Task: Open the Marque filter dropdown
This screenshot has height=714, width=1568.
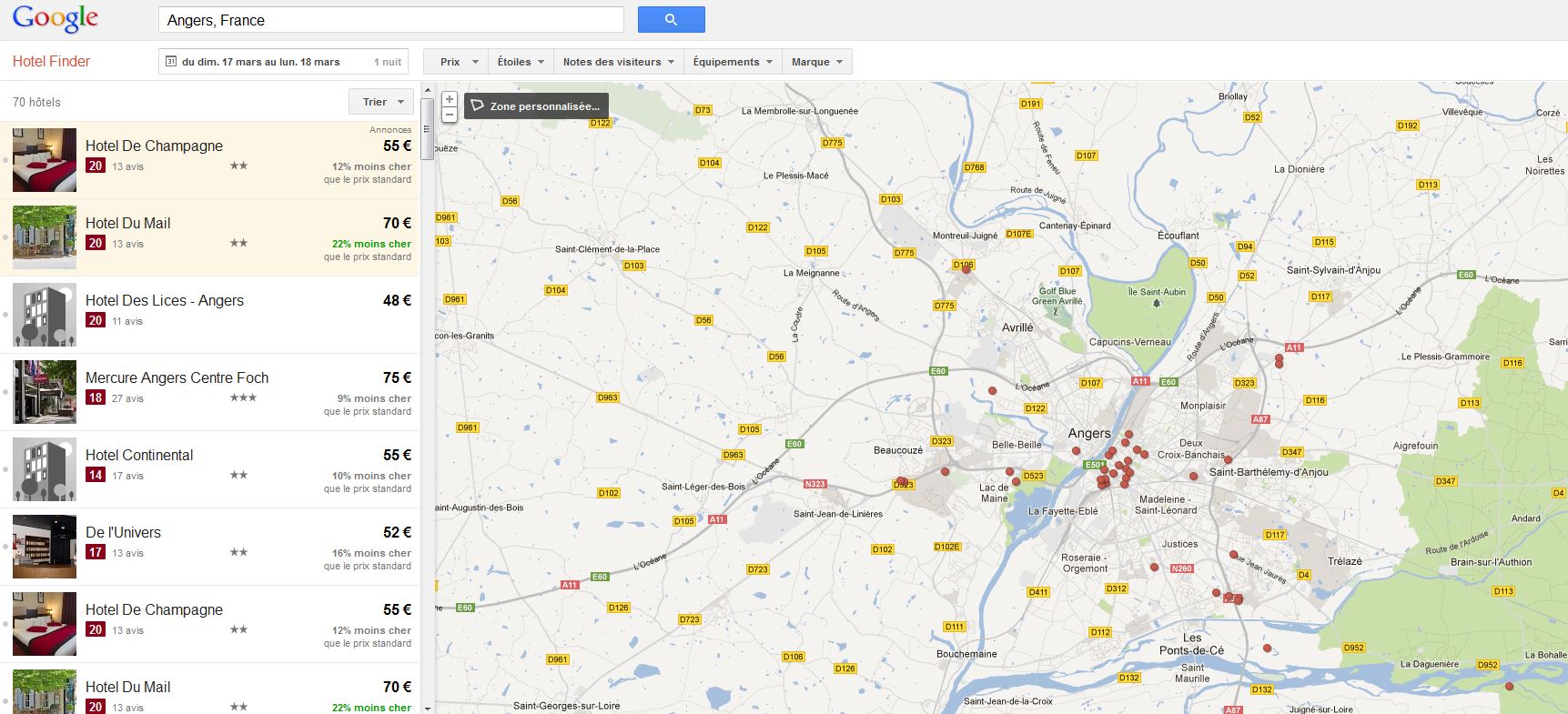Action: [816, 62]
